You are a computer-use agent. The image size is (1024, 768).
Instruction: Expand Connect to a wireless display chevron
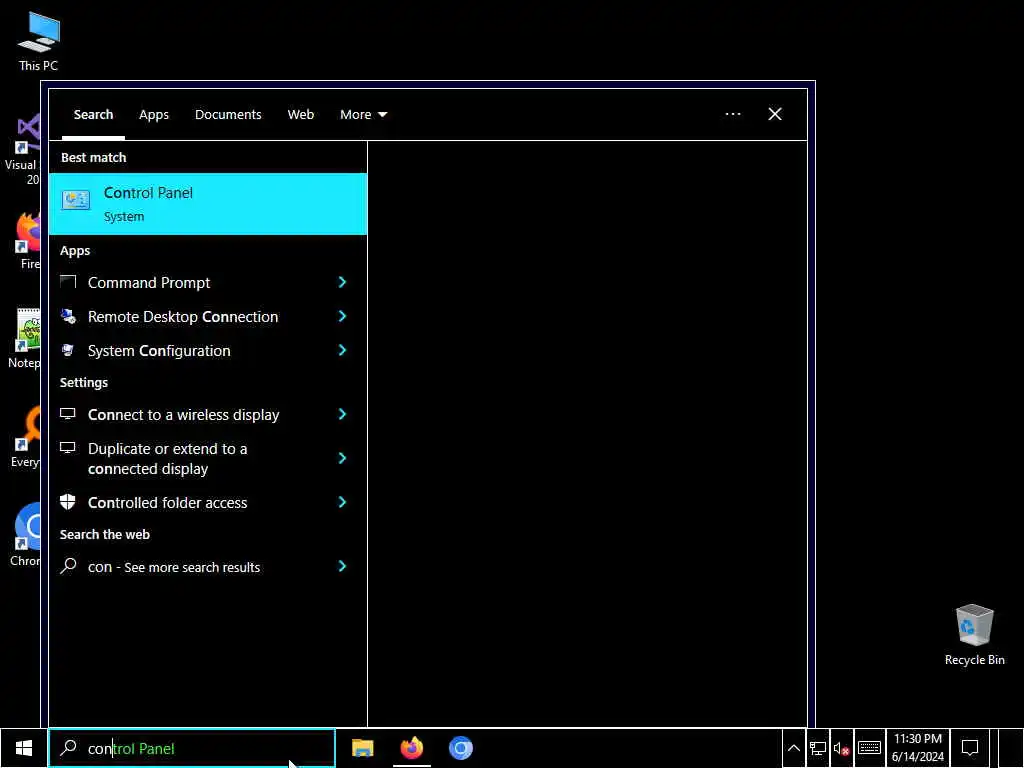point(342,414)
